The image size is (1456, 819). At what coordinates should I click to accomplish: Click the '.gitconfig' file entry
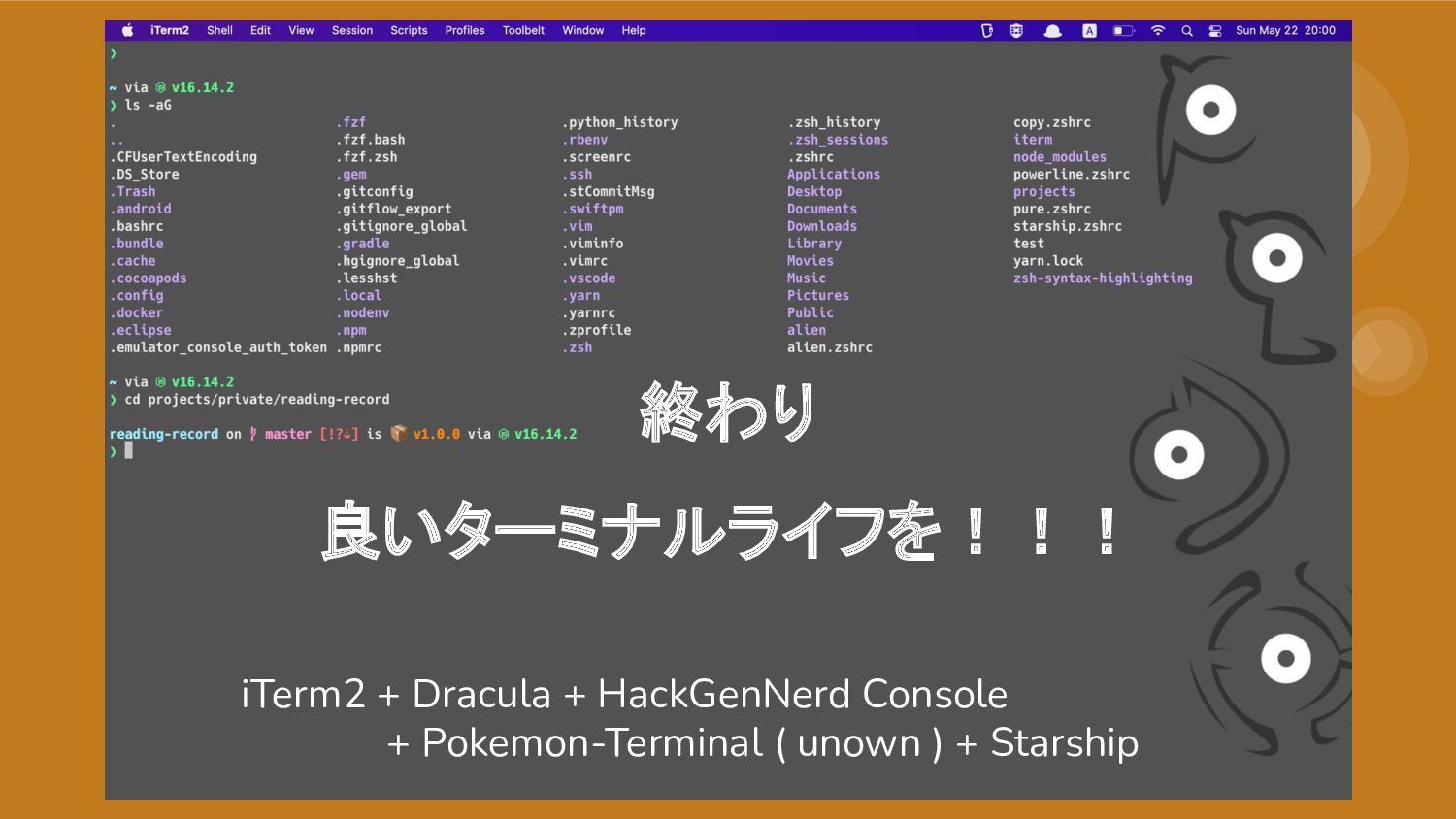375,192
